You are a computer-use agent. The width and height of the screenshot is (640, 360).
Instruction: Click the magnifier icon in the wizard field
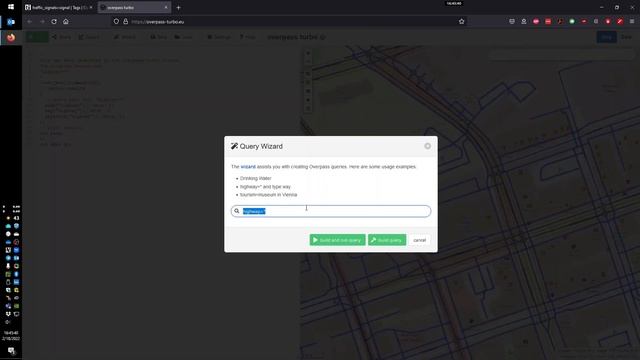[x=237, y=211]
